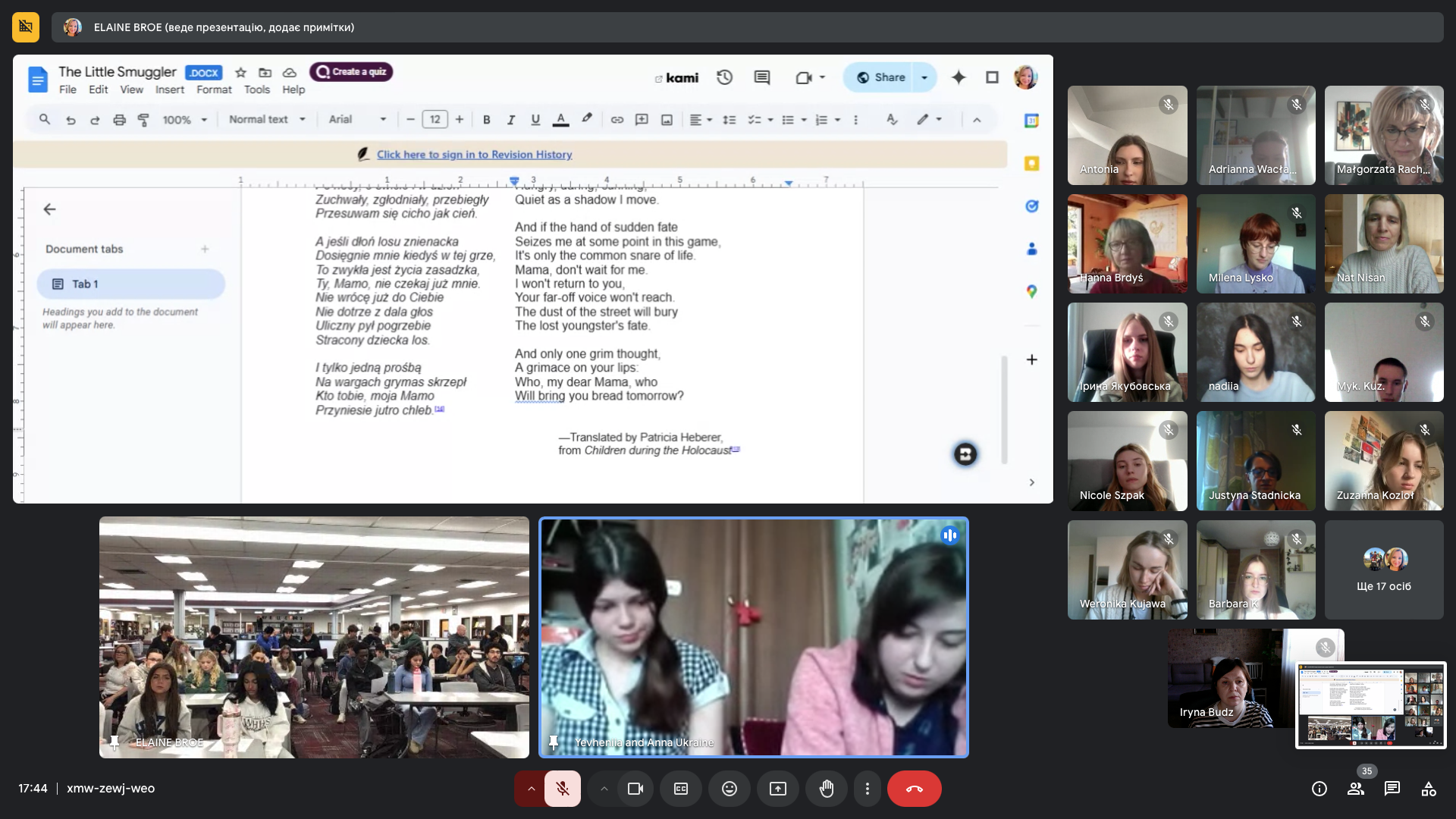The width and height of the screenshot is (1456, 819).
Task: Open the File menu
Action: (67, 89)
